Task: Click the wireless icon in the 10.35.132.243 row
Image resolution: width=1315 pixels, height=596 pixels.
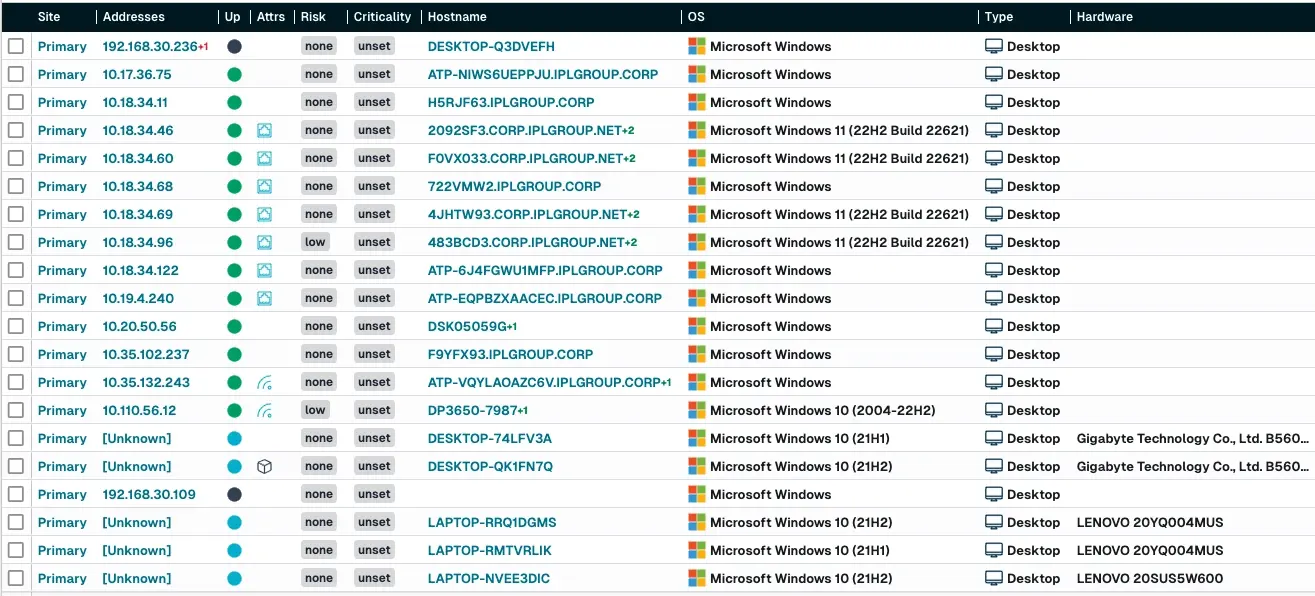Action: 264,382
